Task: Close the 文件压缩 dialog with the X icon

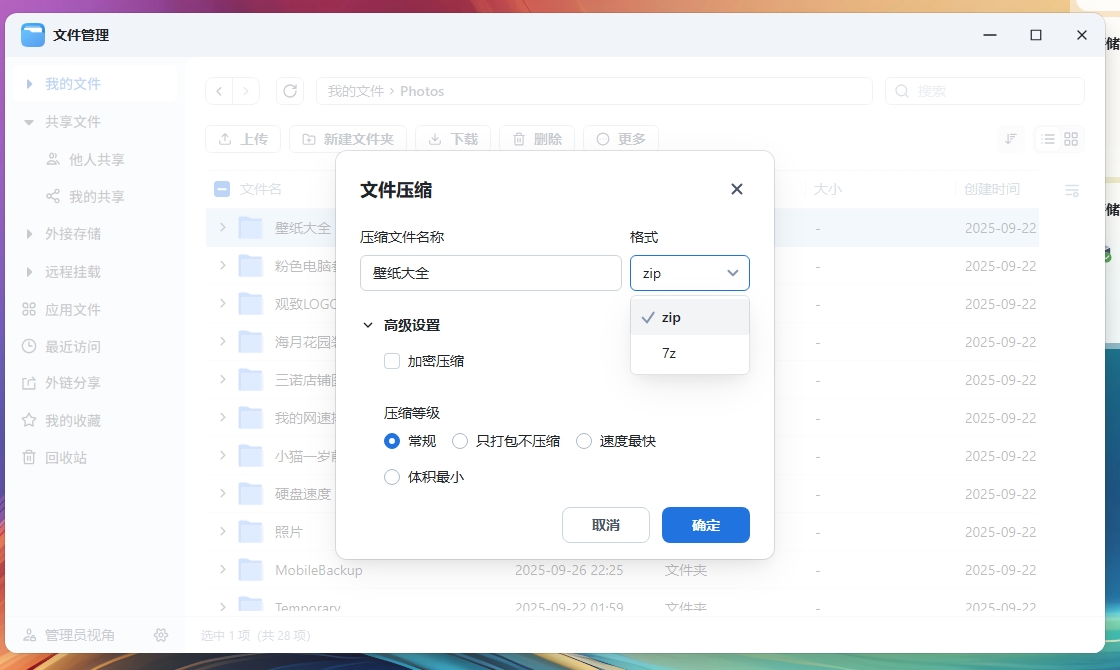Action: (737, 189)
